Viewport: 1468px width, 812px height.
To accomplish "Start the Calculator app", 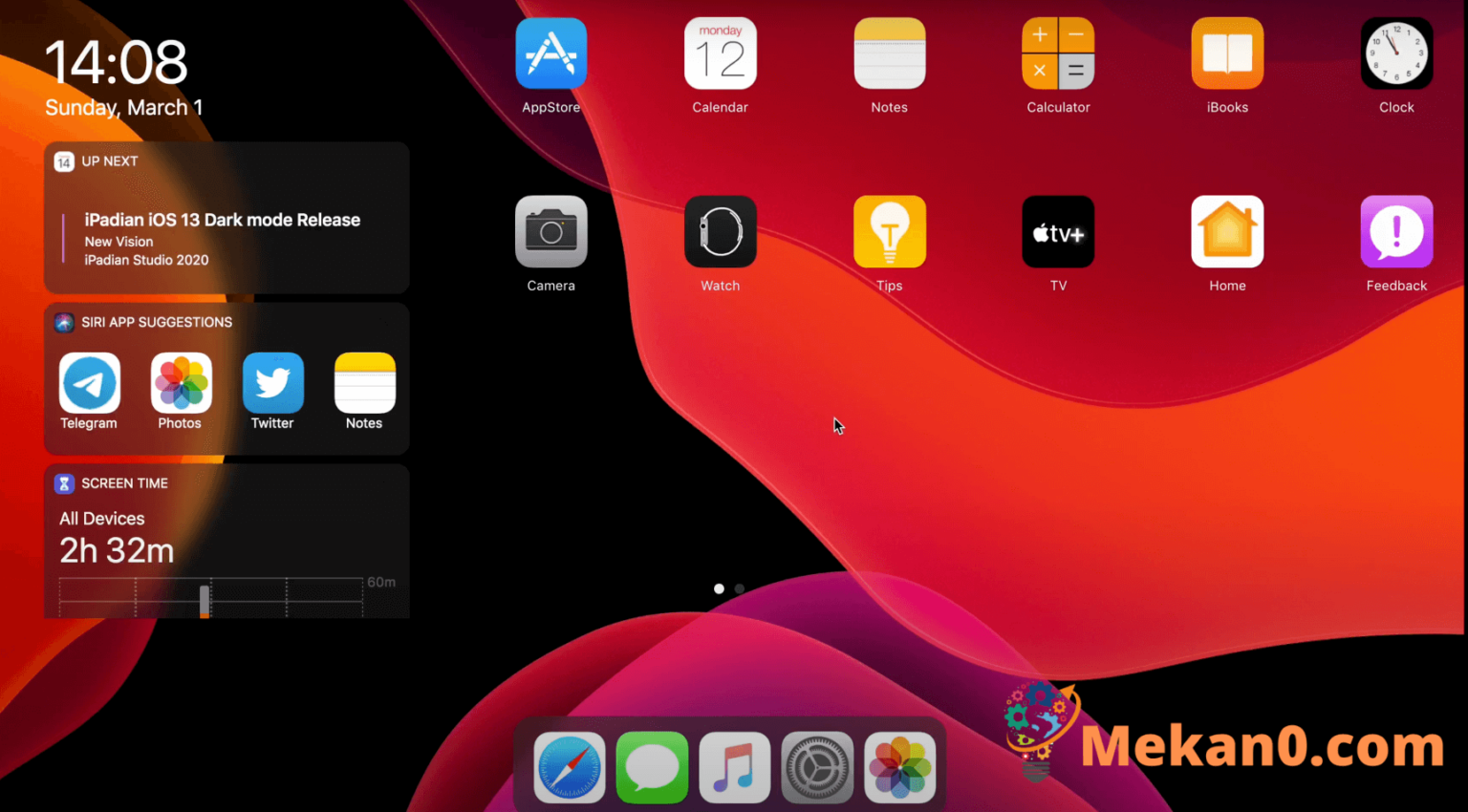I will (1058, 53).
